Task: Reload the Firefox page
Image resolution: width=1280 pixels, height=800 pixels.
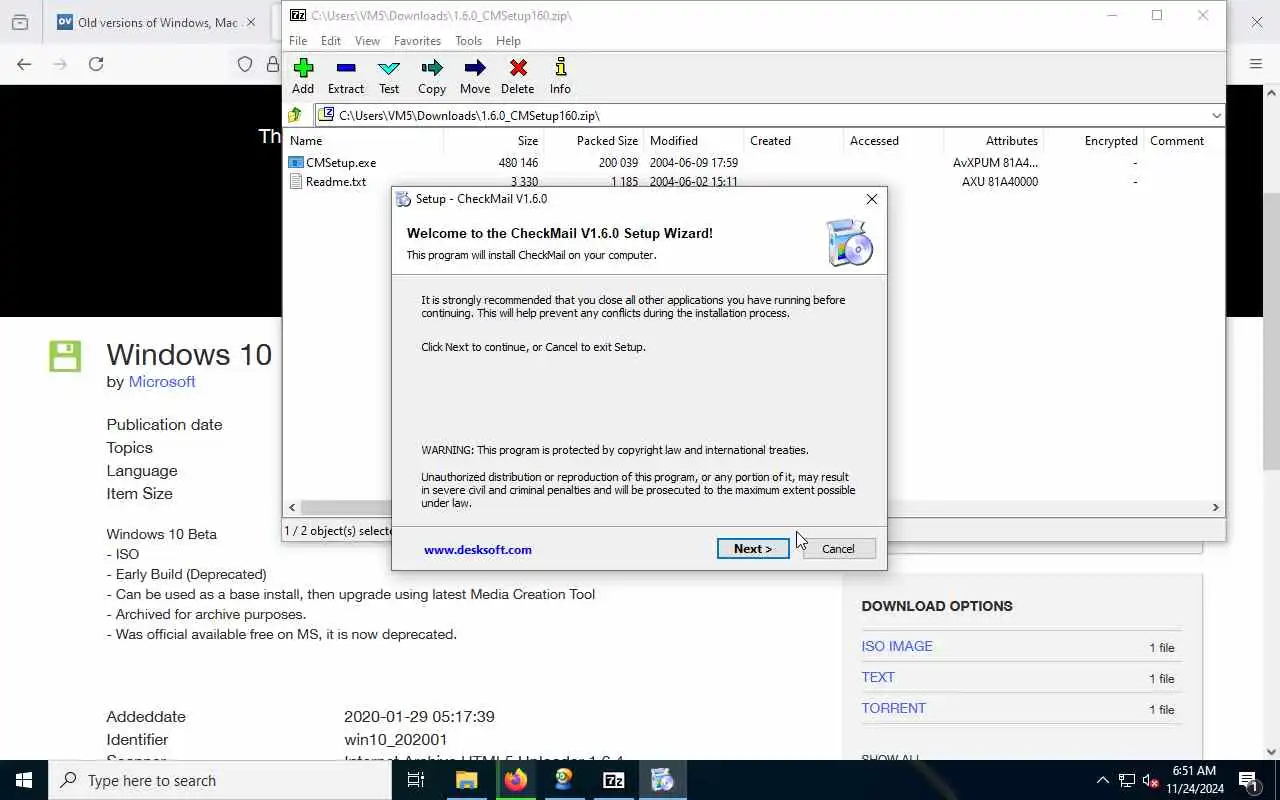Action: (96, 64)
